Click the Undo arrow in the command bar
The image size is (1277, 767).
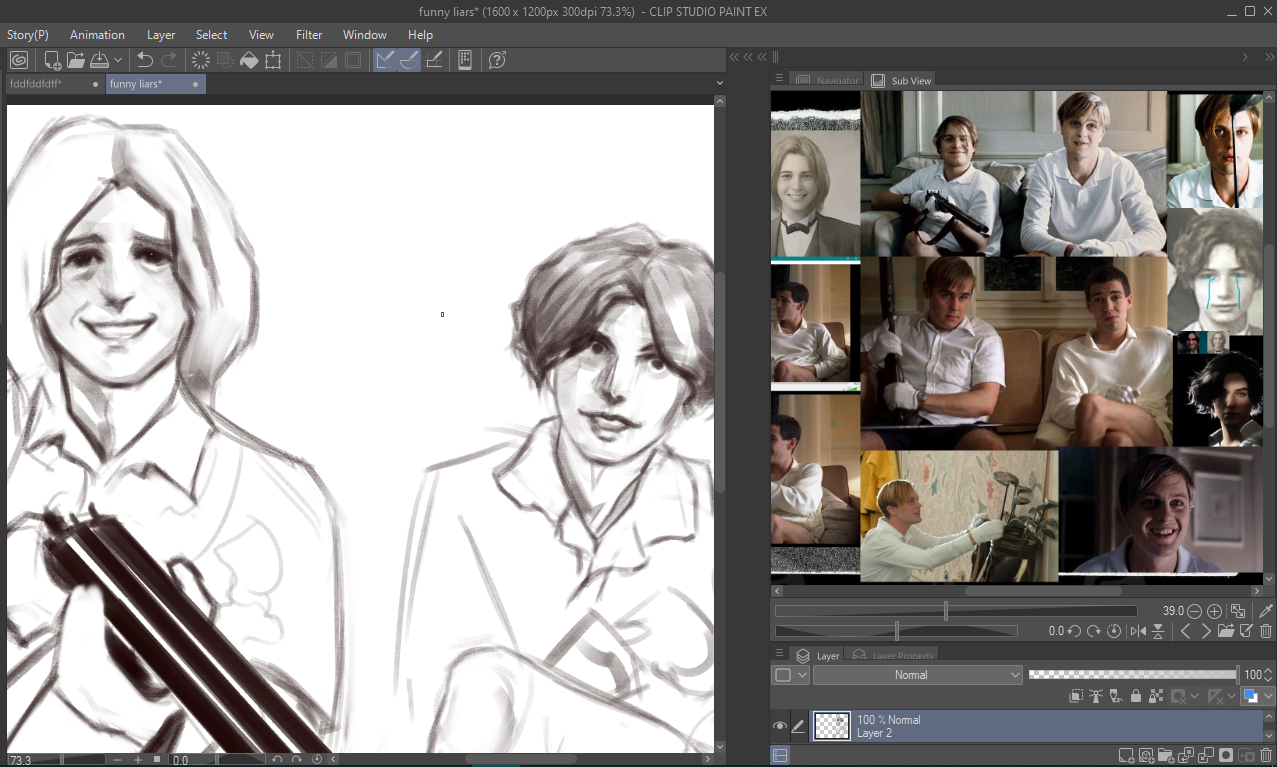(x=145, y=60)
